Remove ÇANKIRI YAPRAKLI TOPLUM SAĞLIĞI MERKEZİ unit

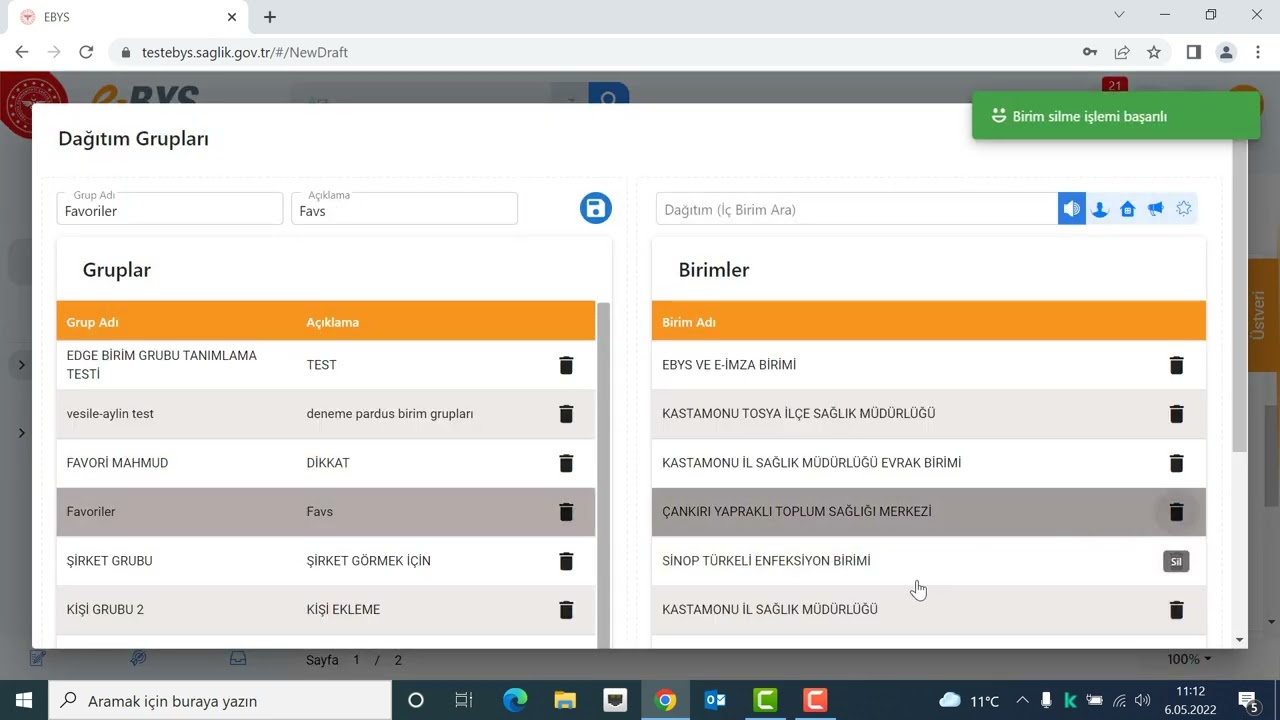pos(1176,511)
